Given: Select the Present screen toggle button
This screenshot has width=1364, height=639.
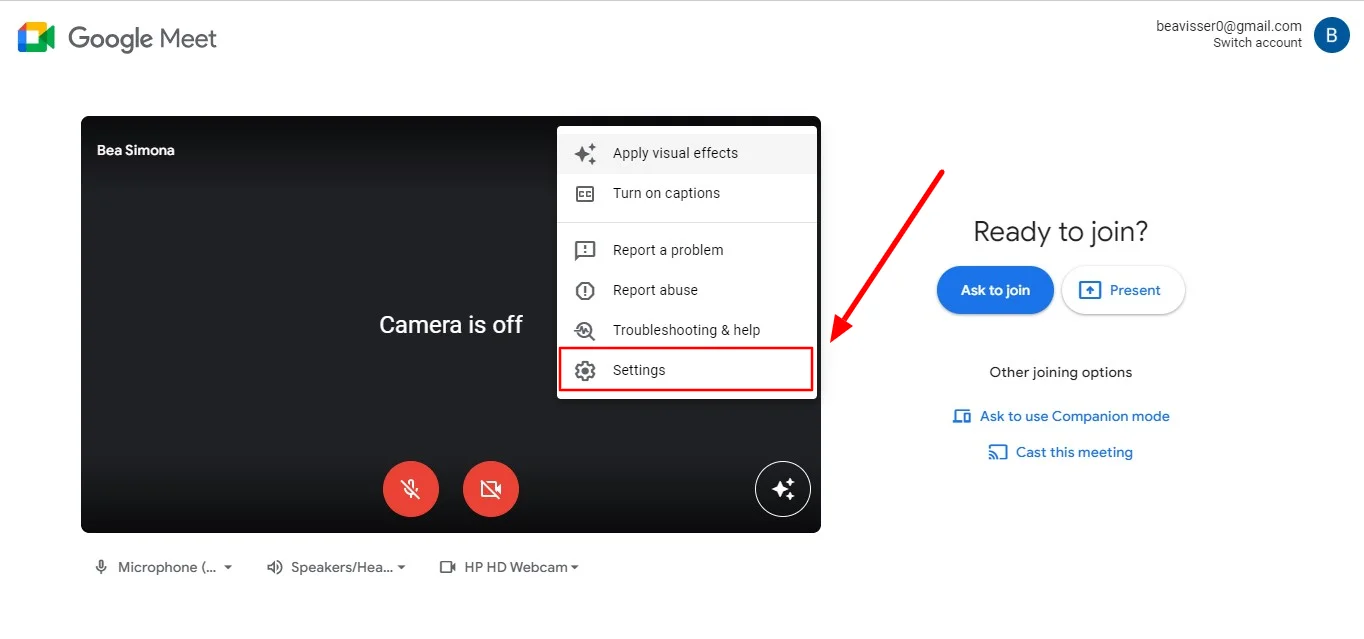Looking at the screenshot, I should coord(1123,290).
